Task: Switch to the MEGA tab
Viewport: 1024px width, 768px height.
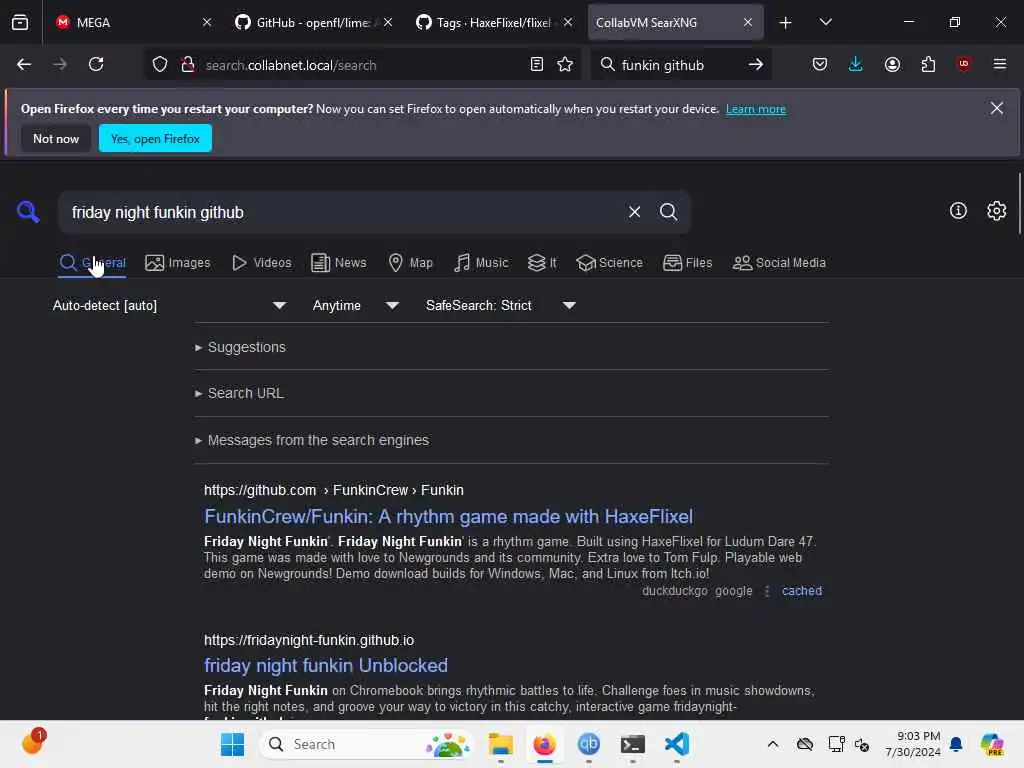Action: click(x=124, y=23)
